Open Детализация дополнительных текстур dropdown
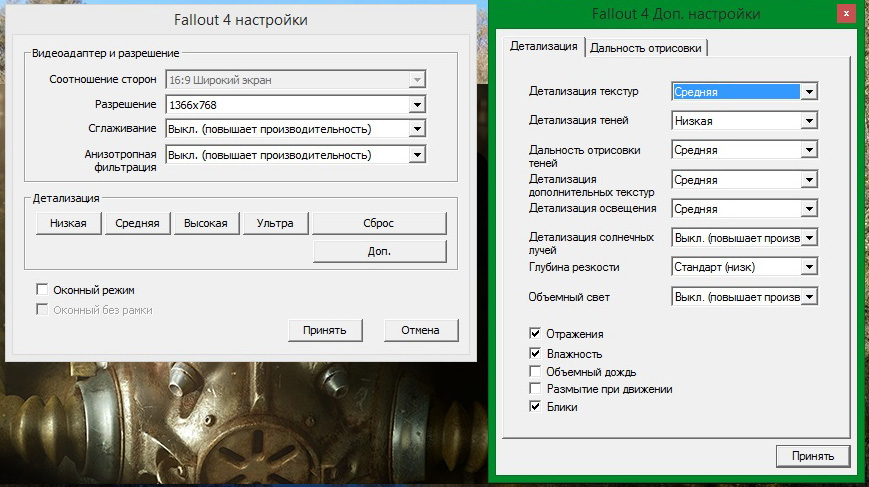The image size is (869, 487). (x=744, y=180)
